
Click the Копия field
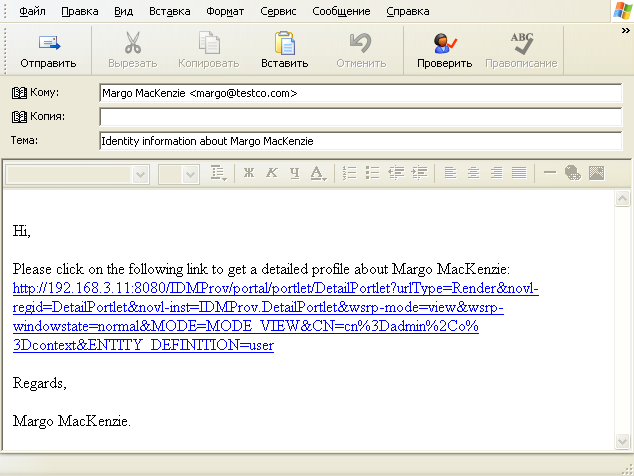pos(360,117)
